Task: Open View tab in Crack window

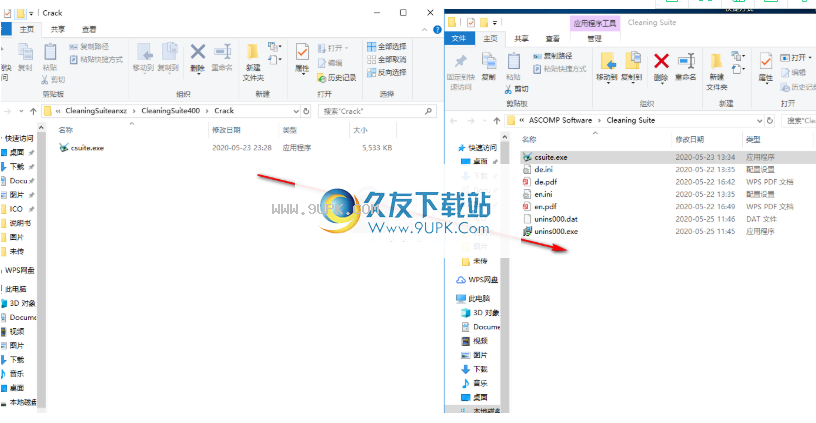Action: (89, 30)
